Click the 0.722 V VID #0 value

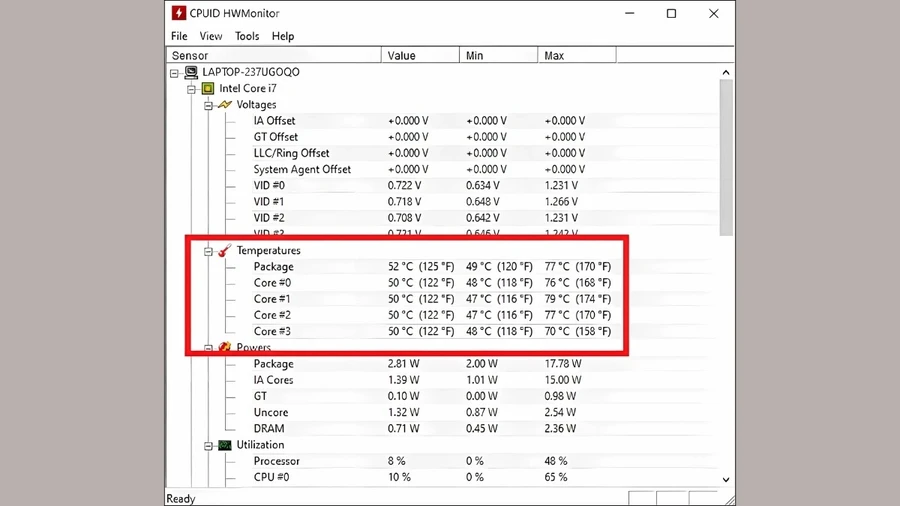tap(404, 185)
